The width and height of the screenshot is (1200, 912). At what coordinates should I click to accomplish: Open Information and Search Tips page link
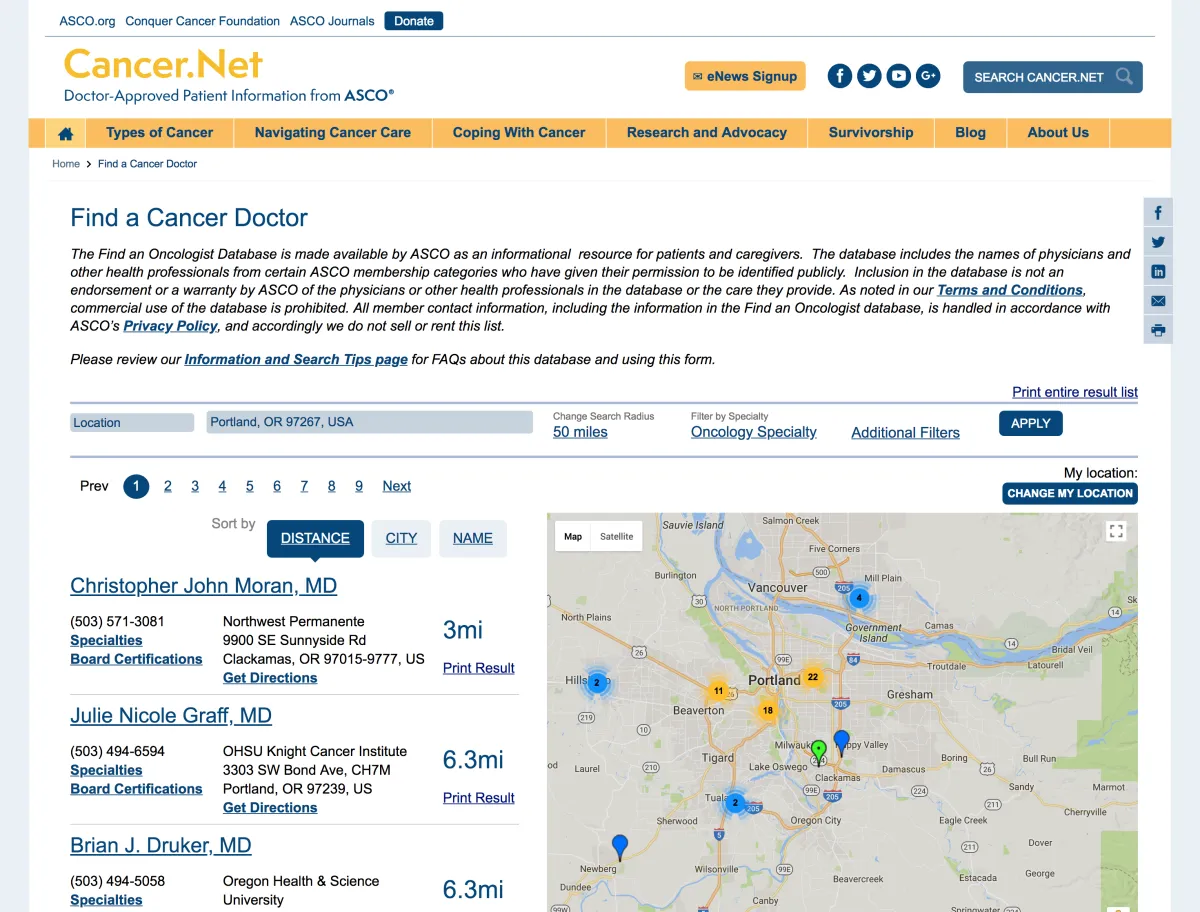pyautogui.click(x=296, y=359)
